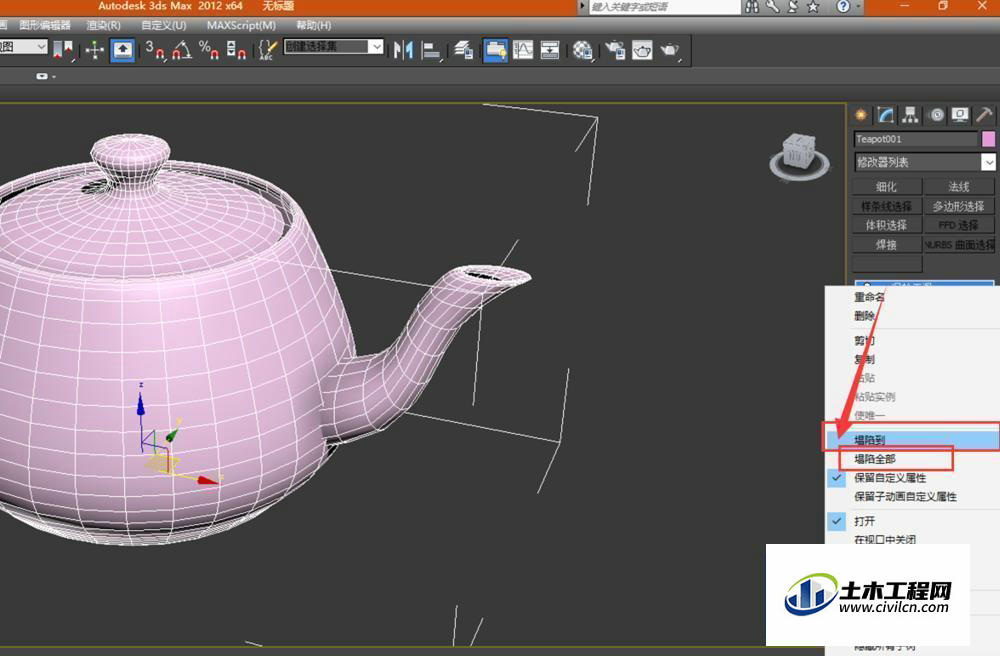Open the Rendered Frame Window icon
This screenshot has width=1000, height=656.
642,50
